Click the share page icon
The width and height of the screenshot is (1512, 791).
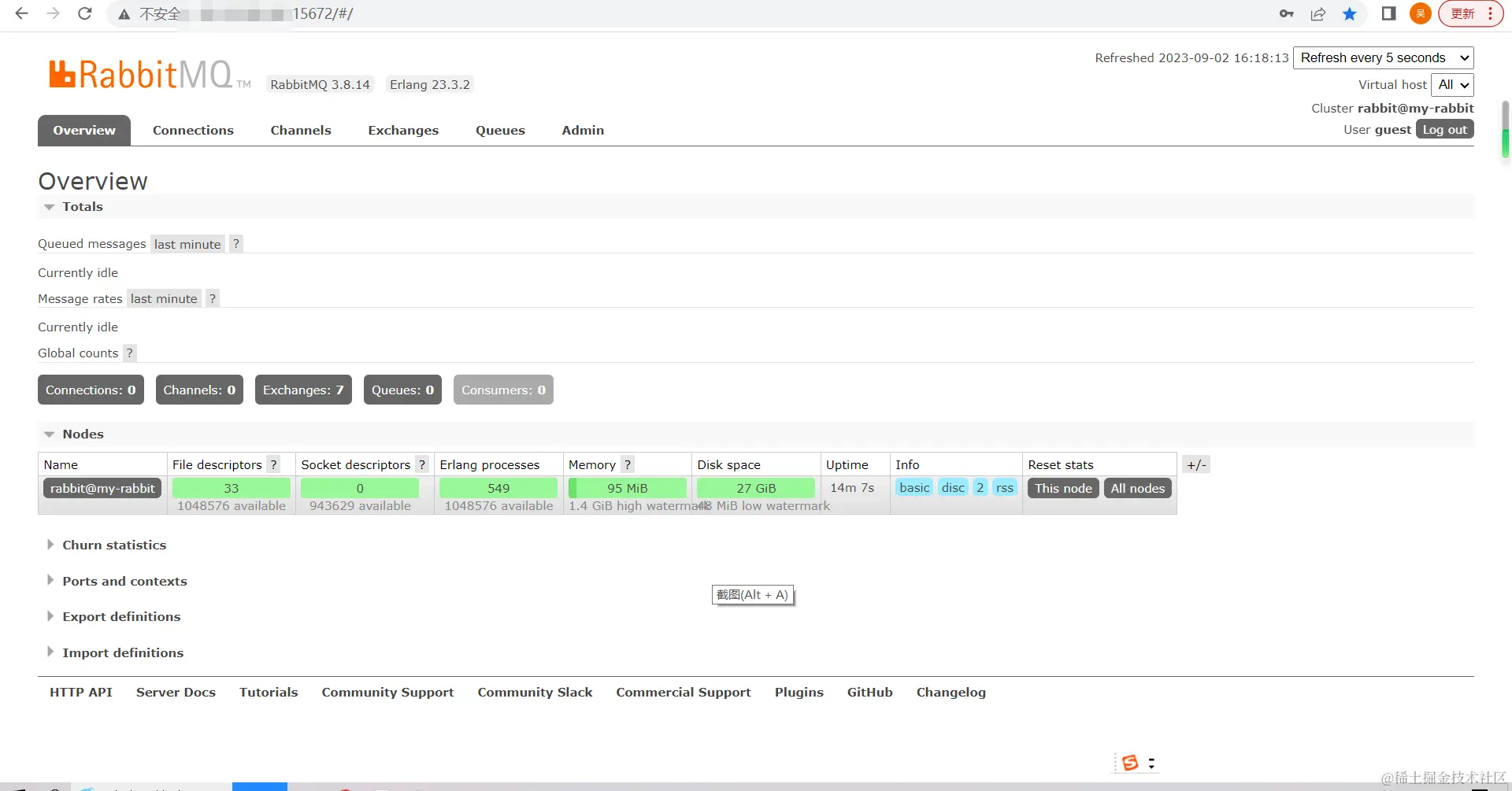pos(1318,13)
